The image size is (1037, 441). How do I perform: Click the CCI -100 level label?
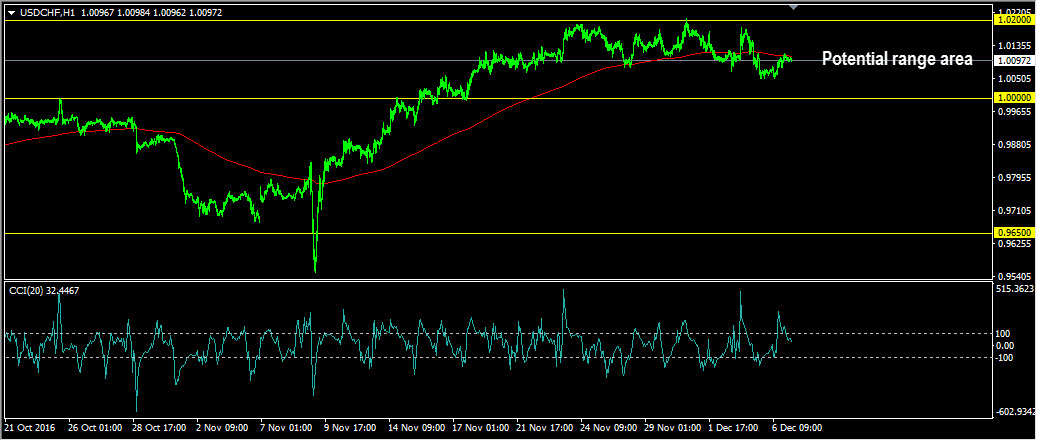point(1007,358)
